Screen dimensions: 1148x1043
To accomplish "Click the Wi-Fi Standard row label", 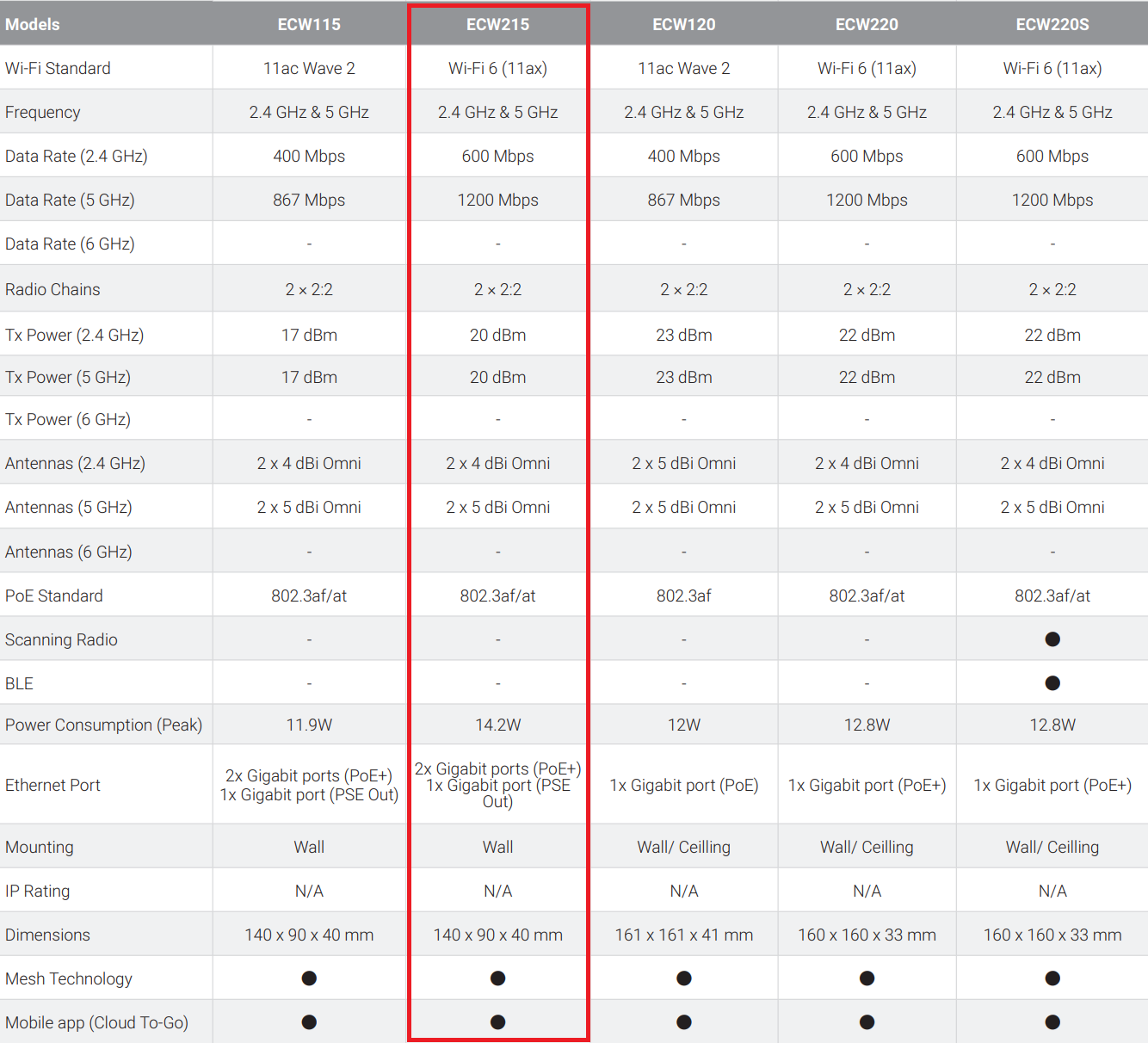I will click(x=58, y=68).
